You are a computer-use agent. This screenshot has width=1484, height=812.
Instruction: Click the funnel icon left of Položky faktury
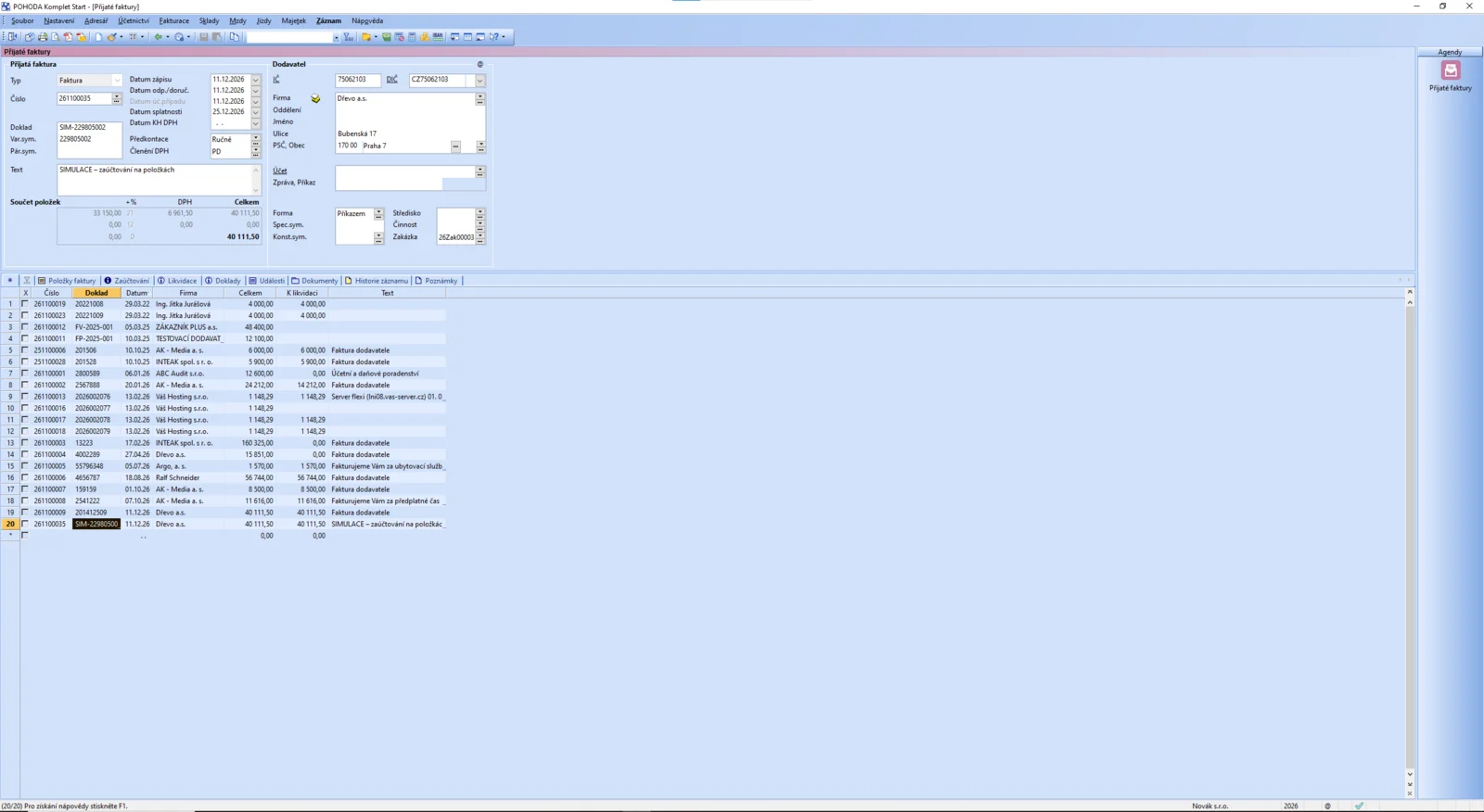pos(27,281)
